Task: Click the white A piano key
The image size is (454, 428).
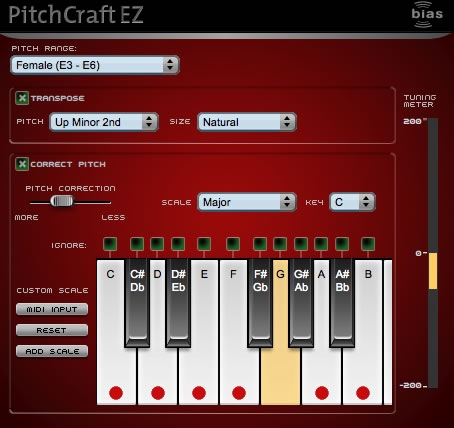Action: 322,367
